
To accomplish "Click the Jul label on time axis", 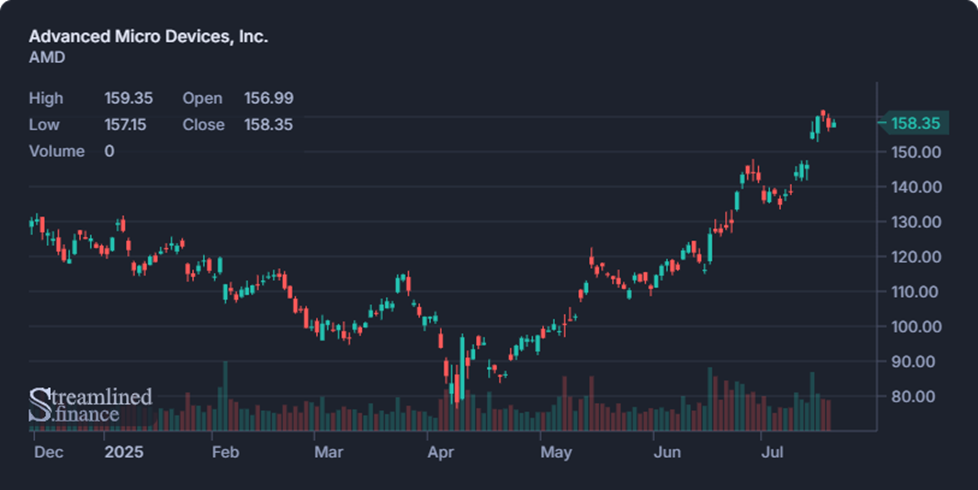I will [772, 452].
